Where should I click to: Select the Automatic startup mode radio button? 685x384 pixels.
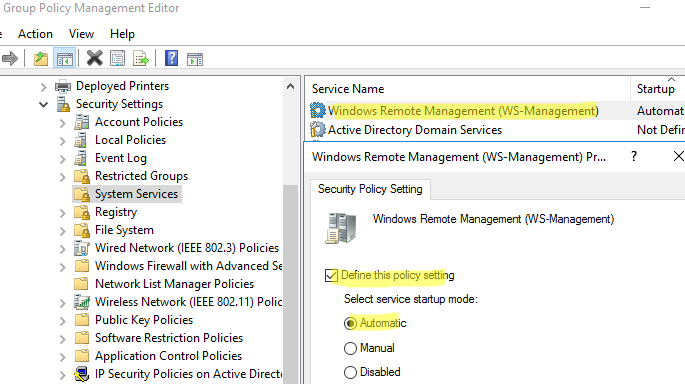coord(350,323)
